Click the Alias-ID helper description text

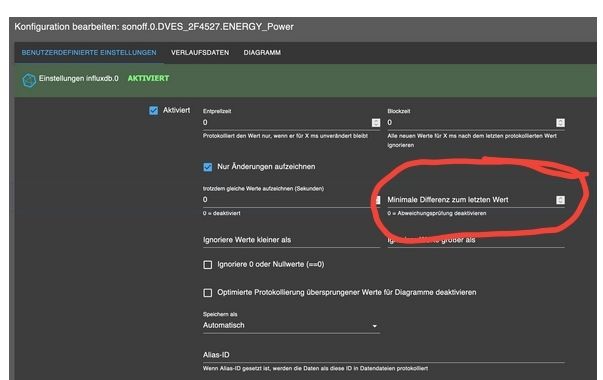point(315,368)
